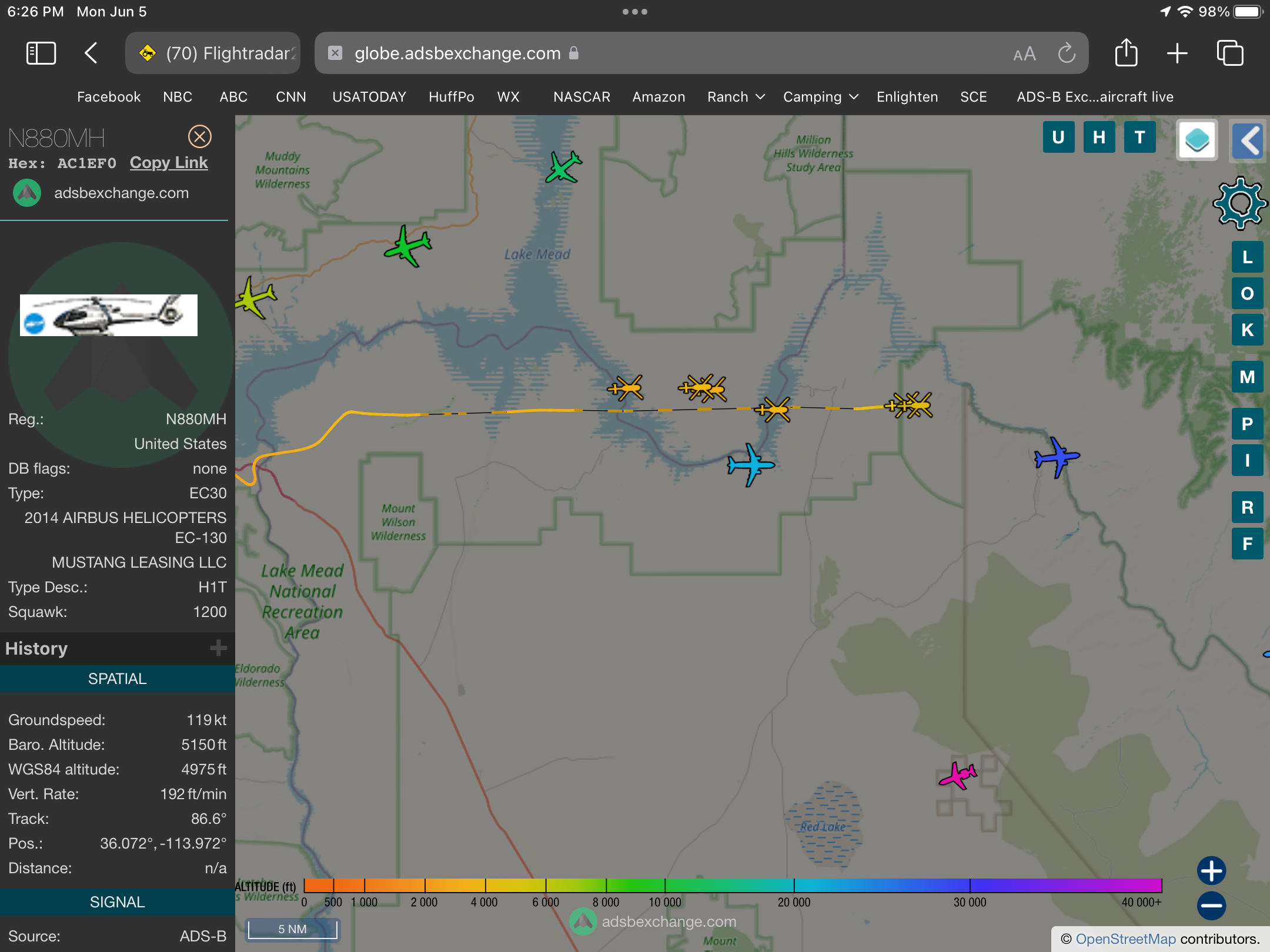This screenshot has width=1270, height=952.
Task: Close the N880MH aircraft info panel
Action: 200,137
